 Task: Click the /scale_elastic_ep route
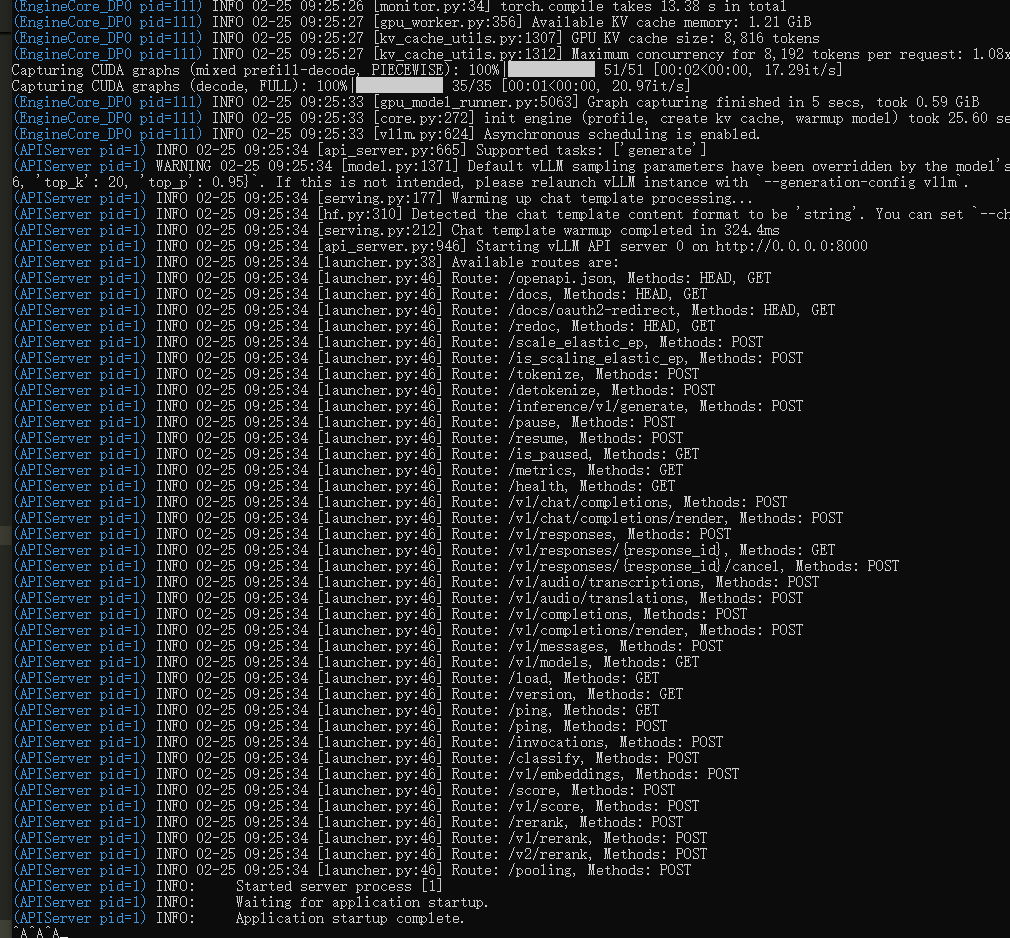coord(577,343)
